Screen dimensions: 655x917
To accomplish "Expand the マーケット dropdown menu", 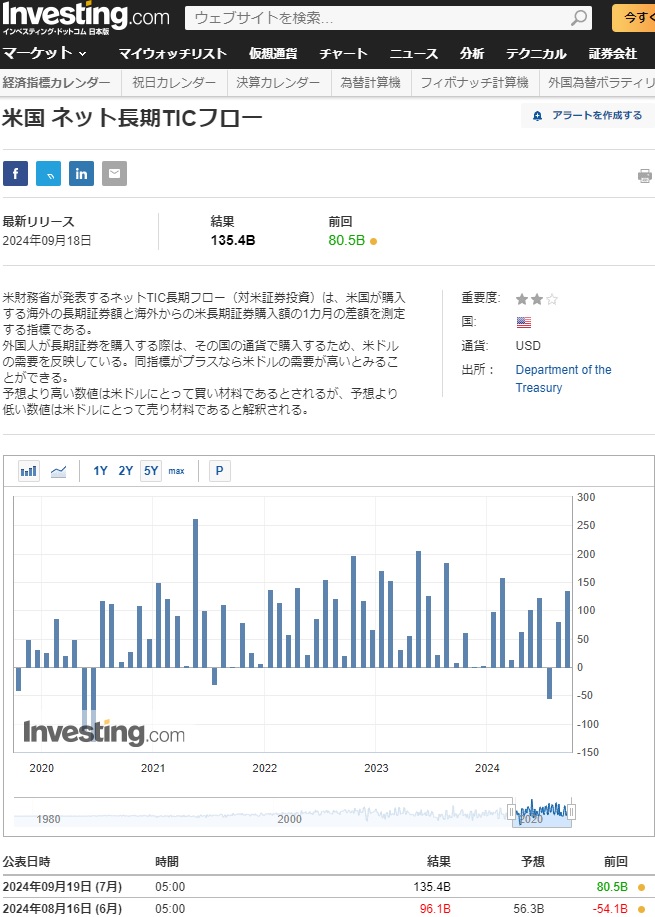I will pyautogui.click(x=44, y=53).
